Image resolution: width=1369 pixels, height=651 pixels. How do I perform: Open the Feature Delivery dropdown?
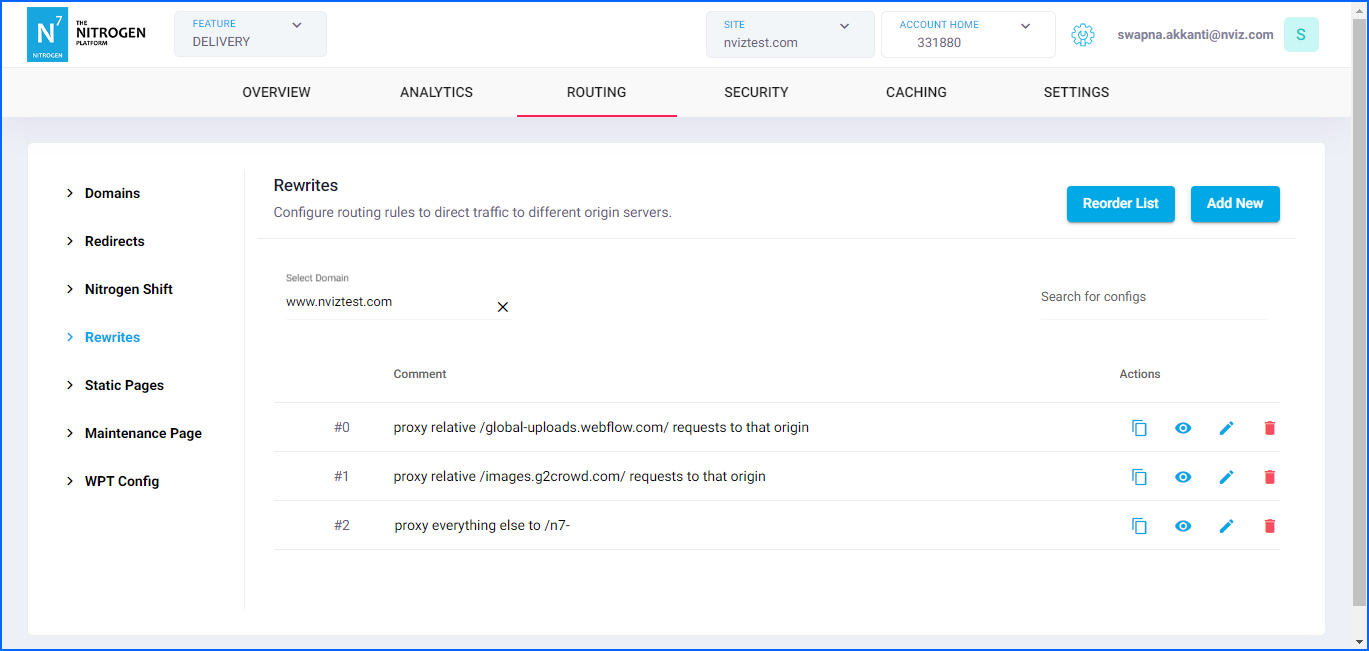coord(250,34)
